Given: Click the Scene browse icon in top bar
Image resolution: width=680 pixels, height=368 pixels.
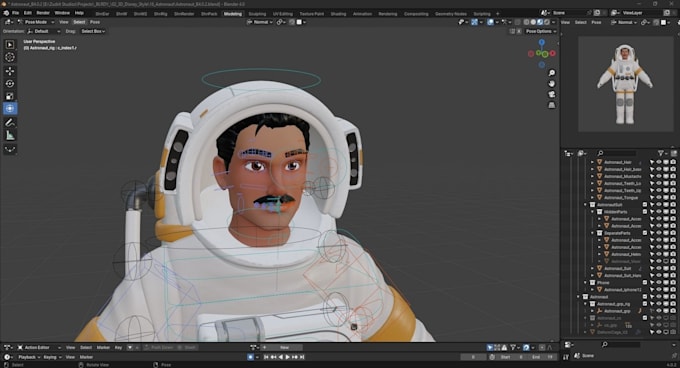Looking at the screenshot, I should pyautogui.click(x=544, y=13).
